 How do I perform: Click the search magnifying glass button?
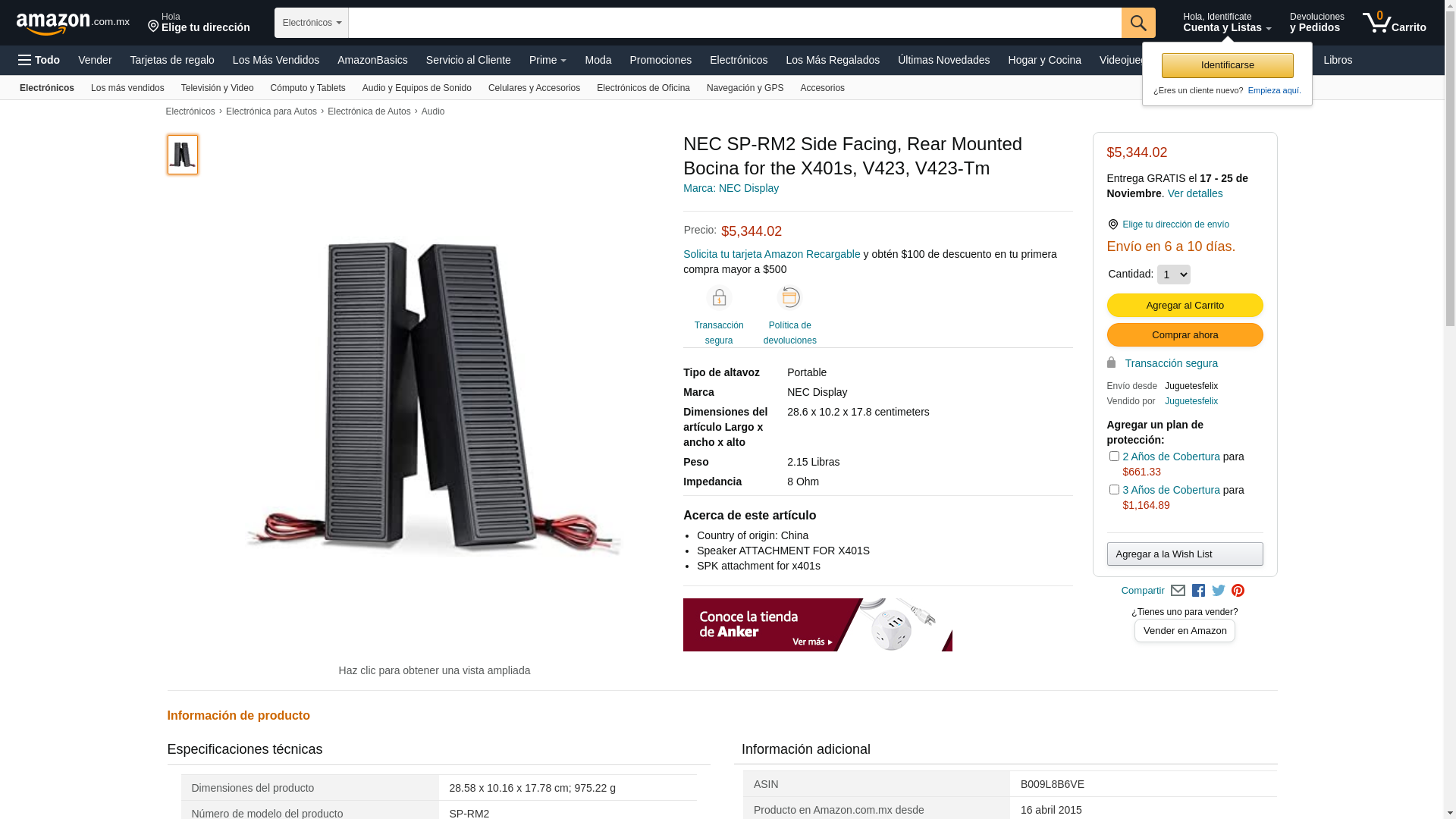(x=1137, y=23)
